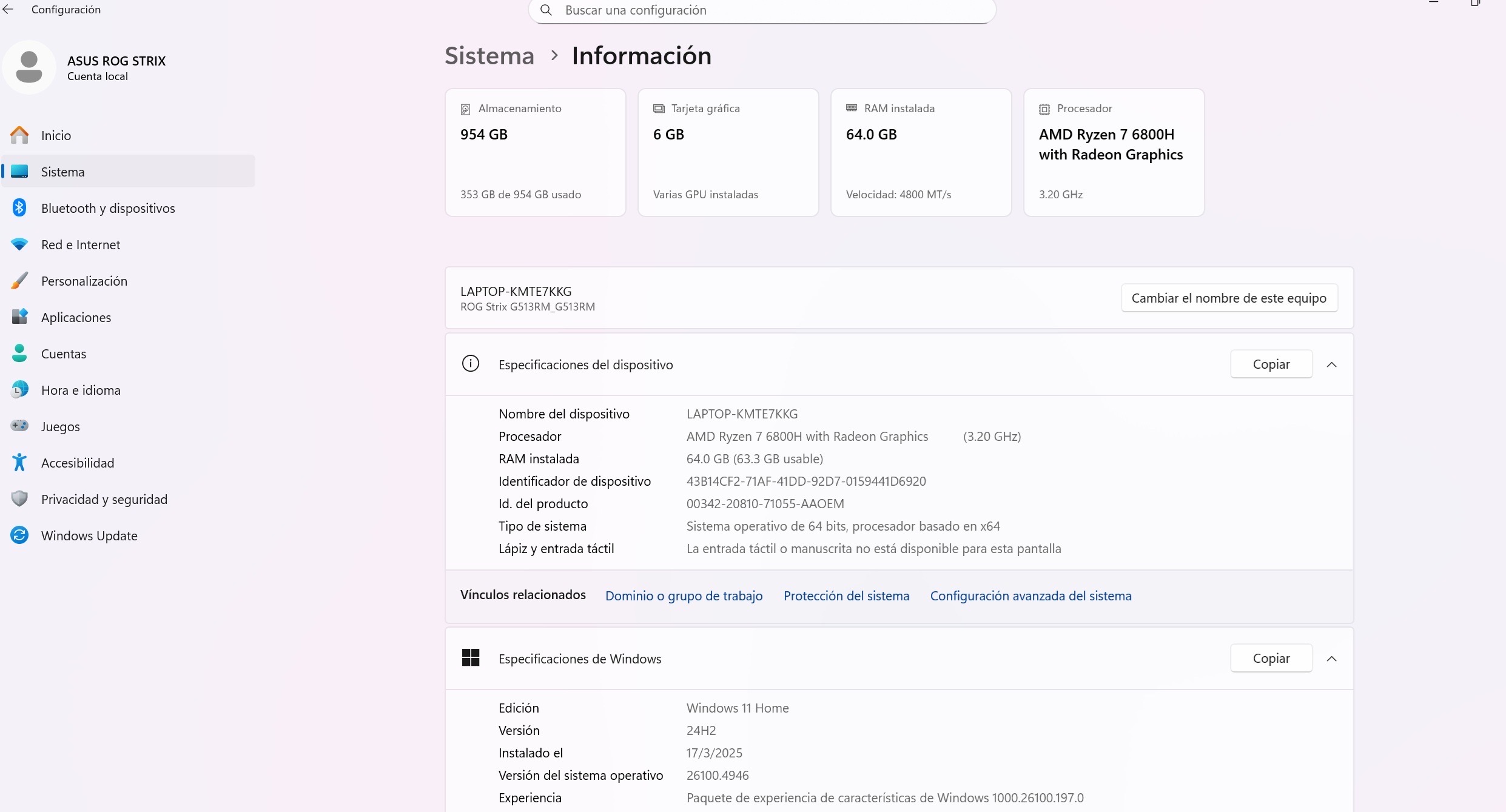Viewport: 1506px width, 812px height.
Task: Open the Inicio settings page
Action: coord(129,135)
